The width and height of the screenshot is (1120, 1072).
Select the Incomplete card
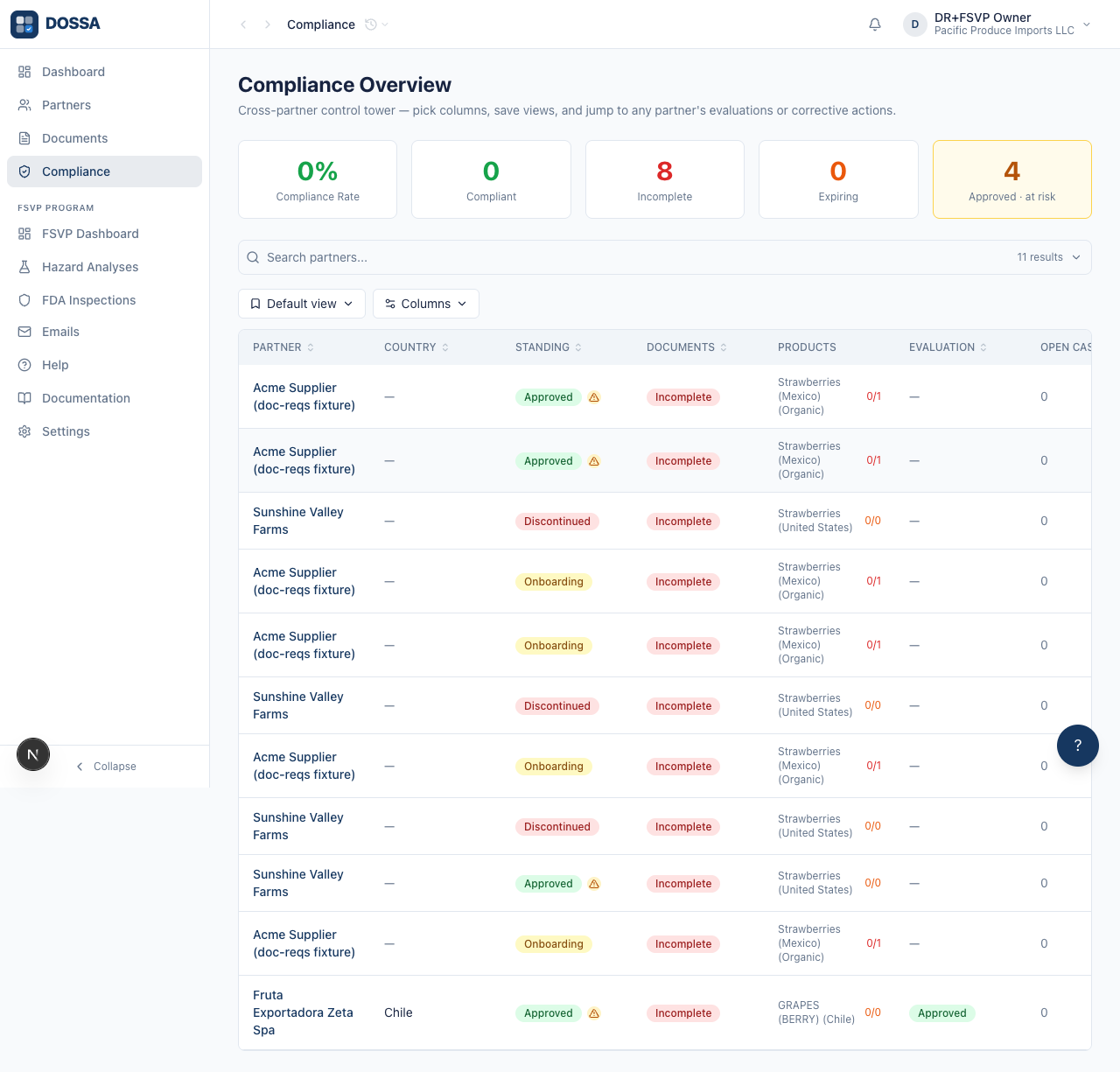[665, 179]
